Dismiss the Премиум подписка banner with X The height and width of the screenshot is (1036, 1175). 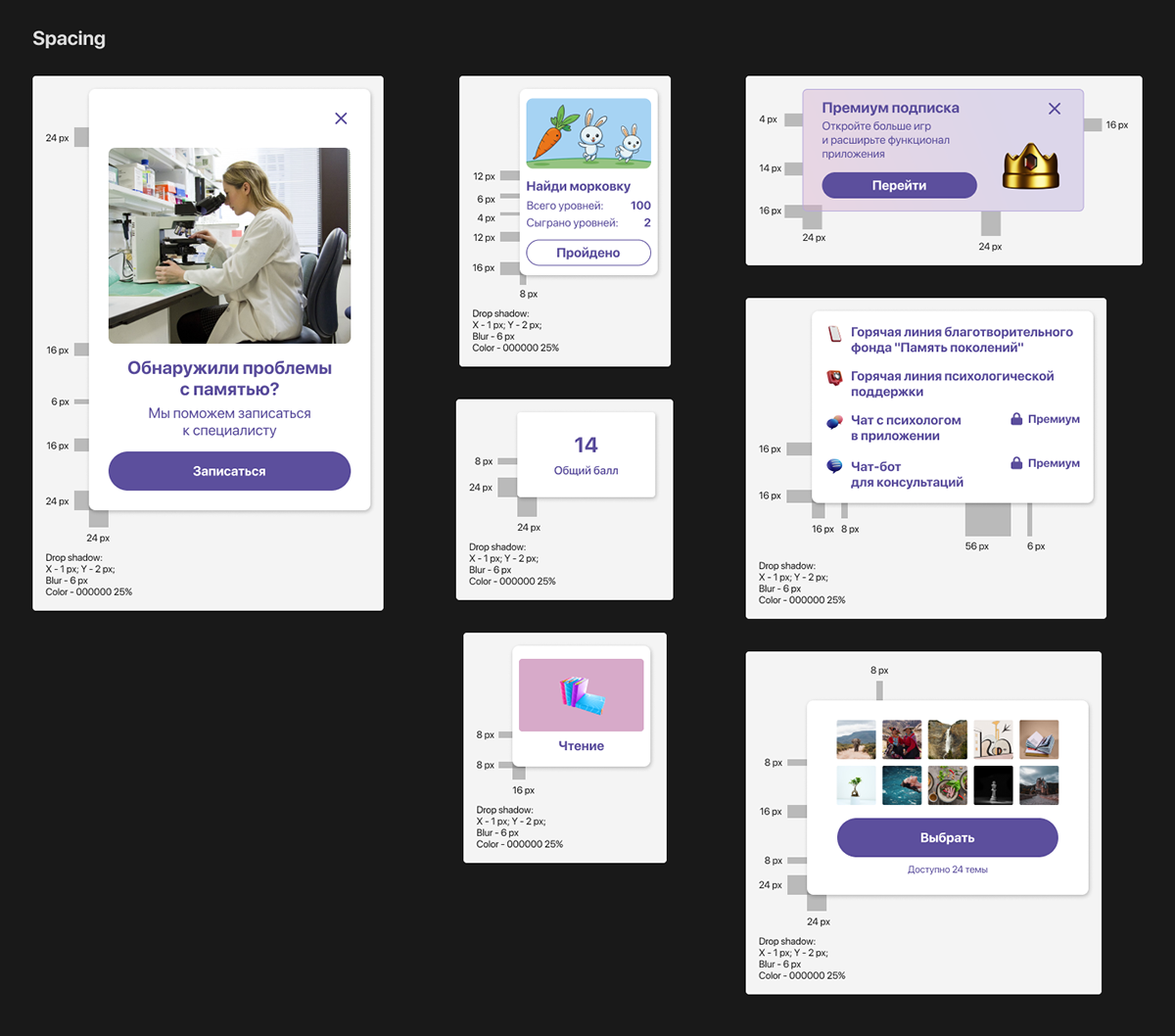1054,109
